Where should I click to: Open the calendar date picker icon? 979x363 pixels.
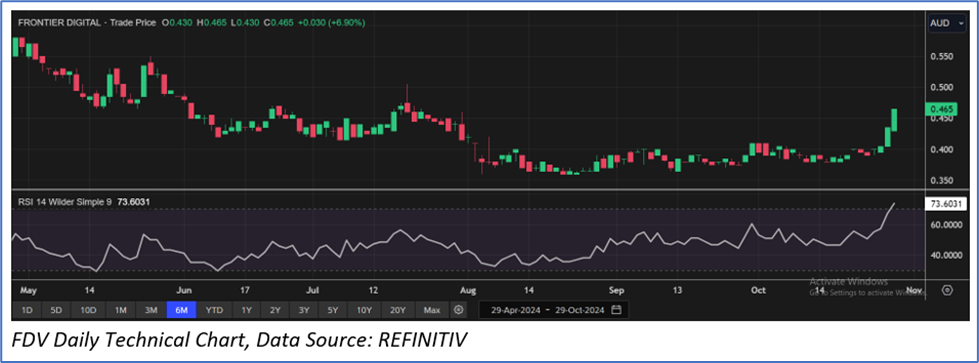click(616, 310)
